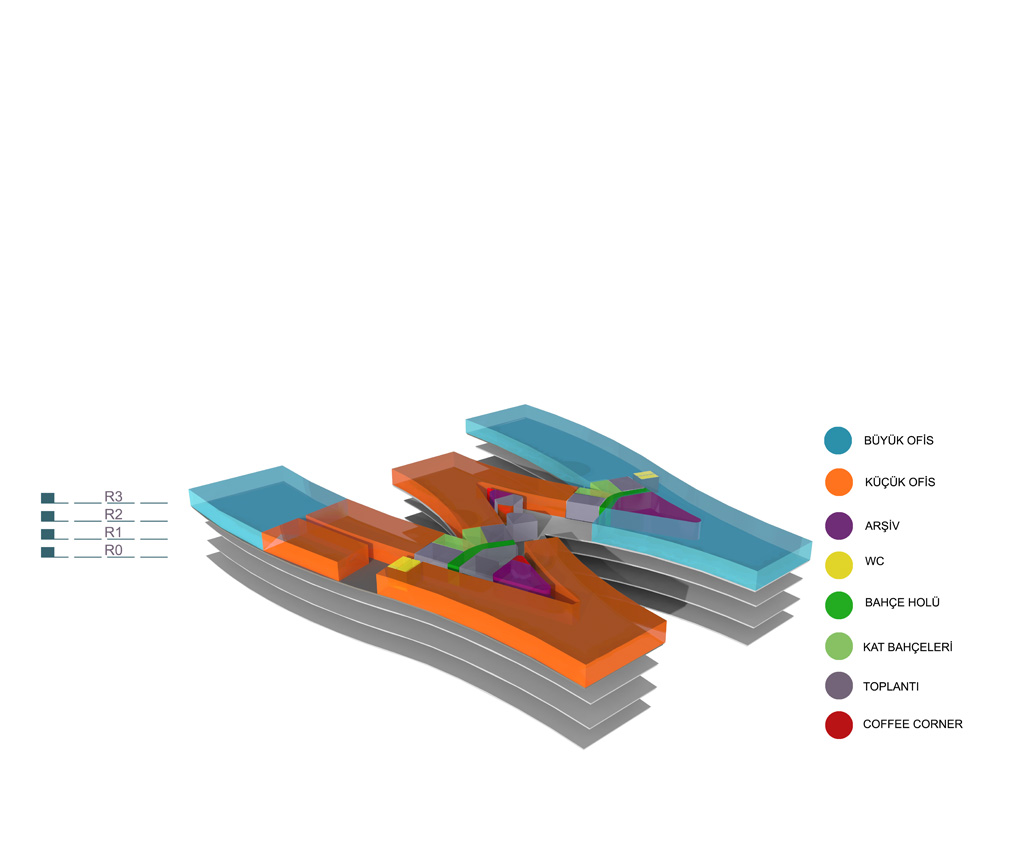The width and height of the screenshot is (1024, 853).
Task: Click the gray TOPLANTI legend circle
Action: coord(839,686)
